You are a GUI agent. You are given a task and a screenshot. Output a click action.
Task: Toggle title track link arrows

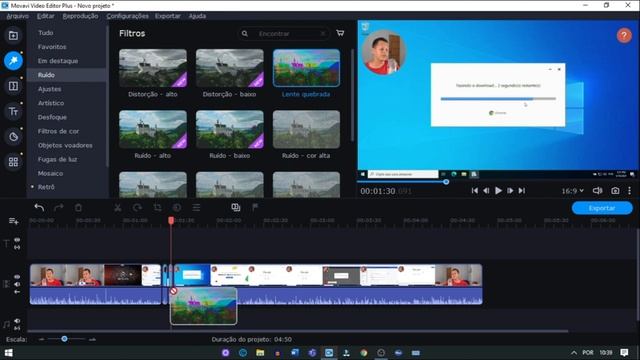pyautogui.click(x=17, y=247)
